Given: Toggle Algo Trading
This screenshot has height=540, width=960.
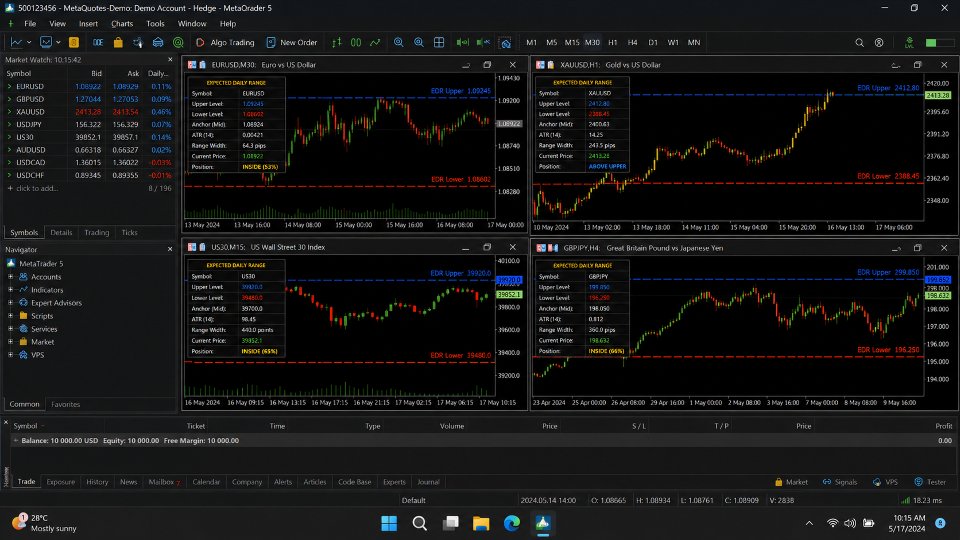Looking at the screenshot, I should (225, 42).
